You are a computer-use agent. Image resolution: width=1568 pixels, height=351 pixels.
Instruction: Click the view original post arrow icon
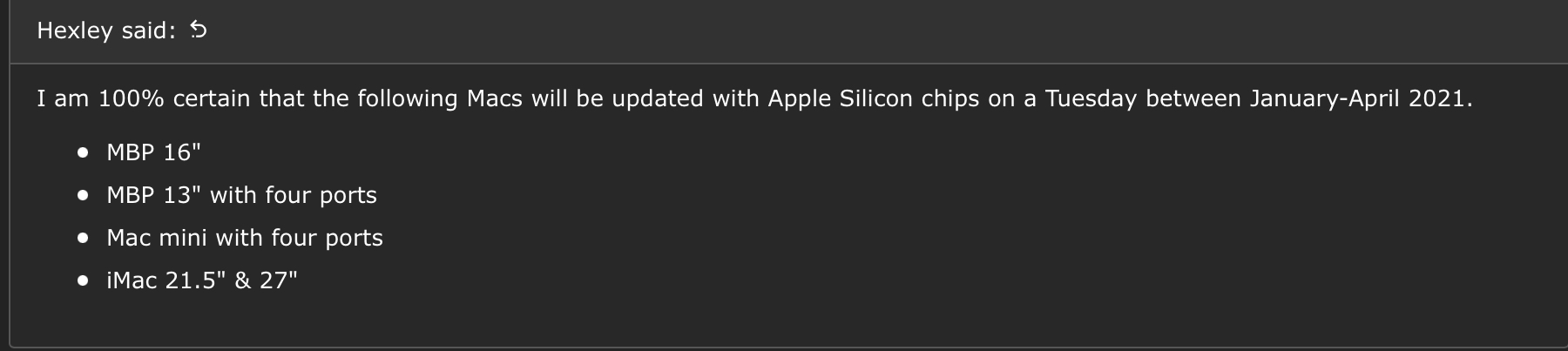click(199, 30)
